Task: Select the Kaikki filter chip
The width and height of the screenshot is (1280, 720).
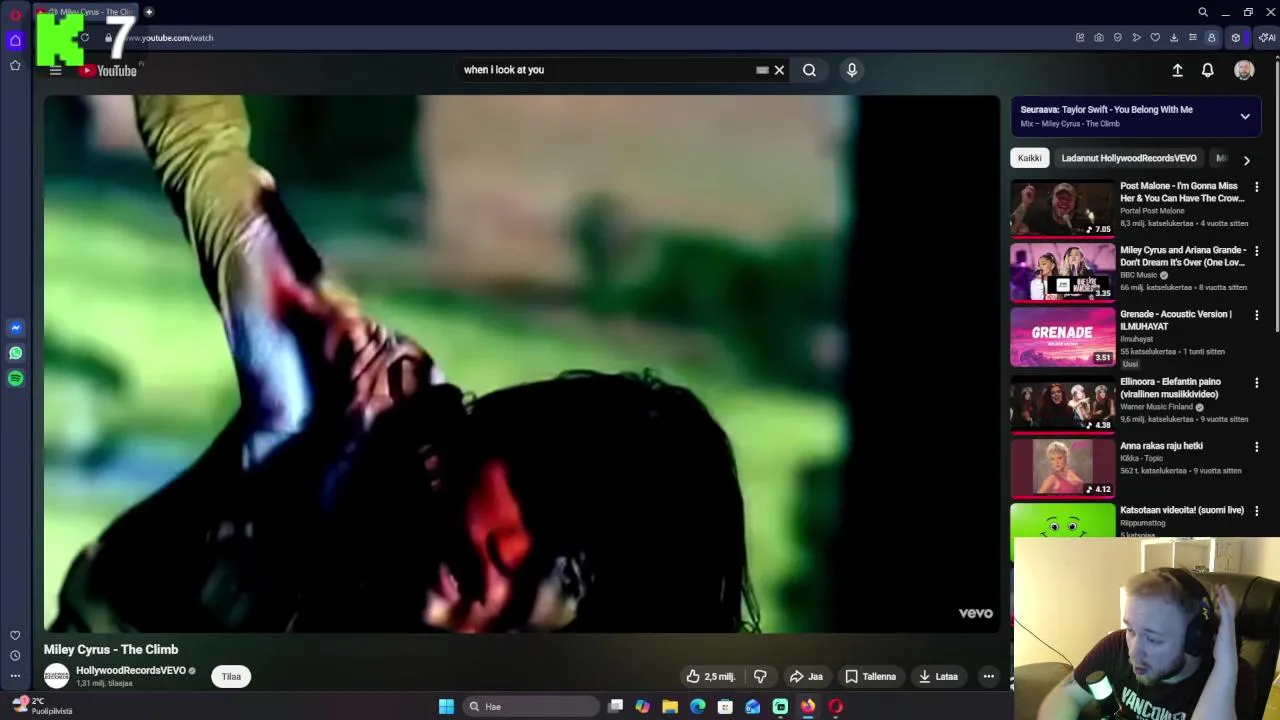Action: pos(1029,158)
